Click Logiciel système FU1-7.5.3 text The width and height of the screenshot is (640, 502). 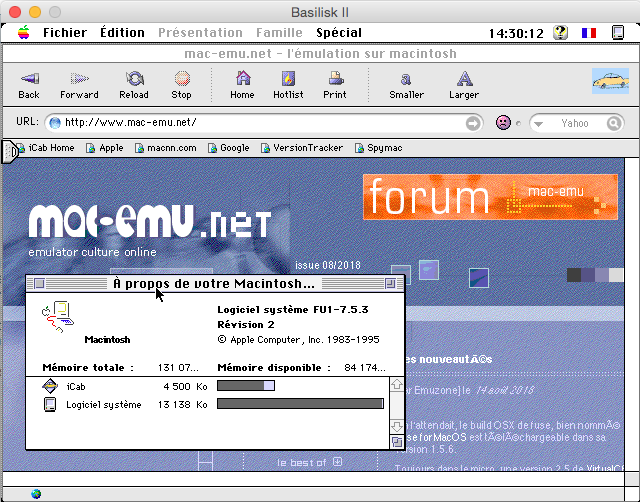(293, 310)
